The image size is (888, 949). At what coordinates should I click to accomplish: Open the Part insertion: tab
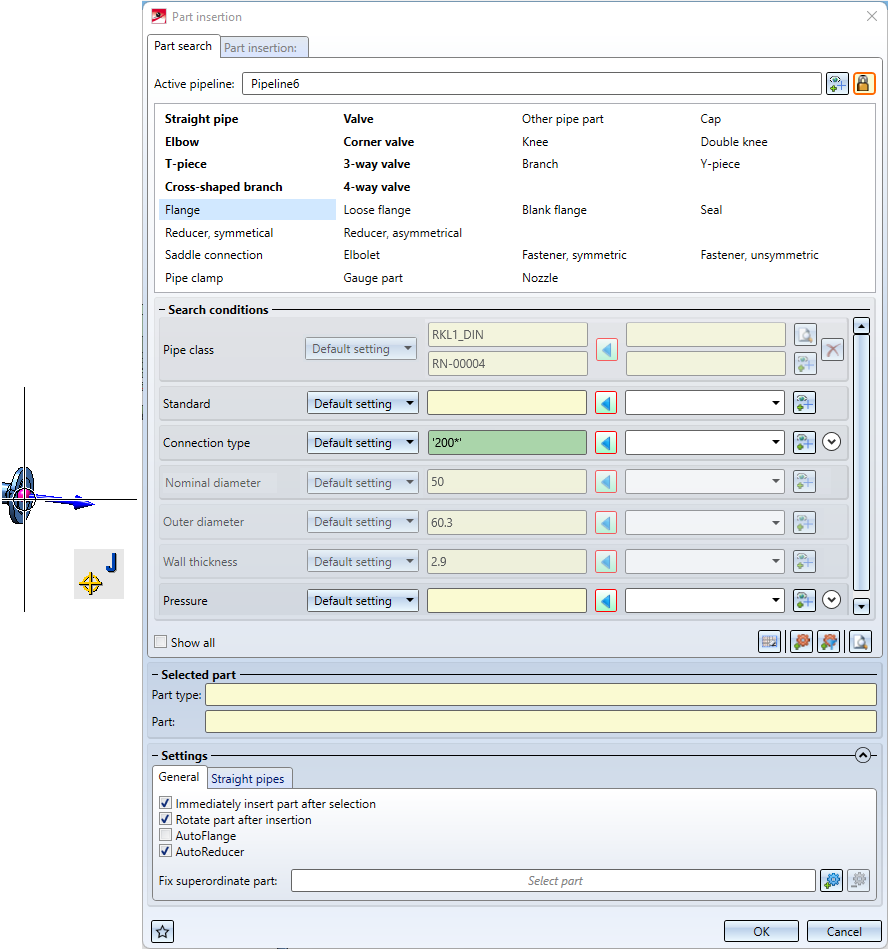[258, 47]
